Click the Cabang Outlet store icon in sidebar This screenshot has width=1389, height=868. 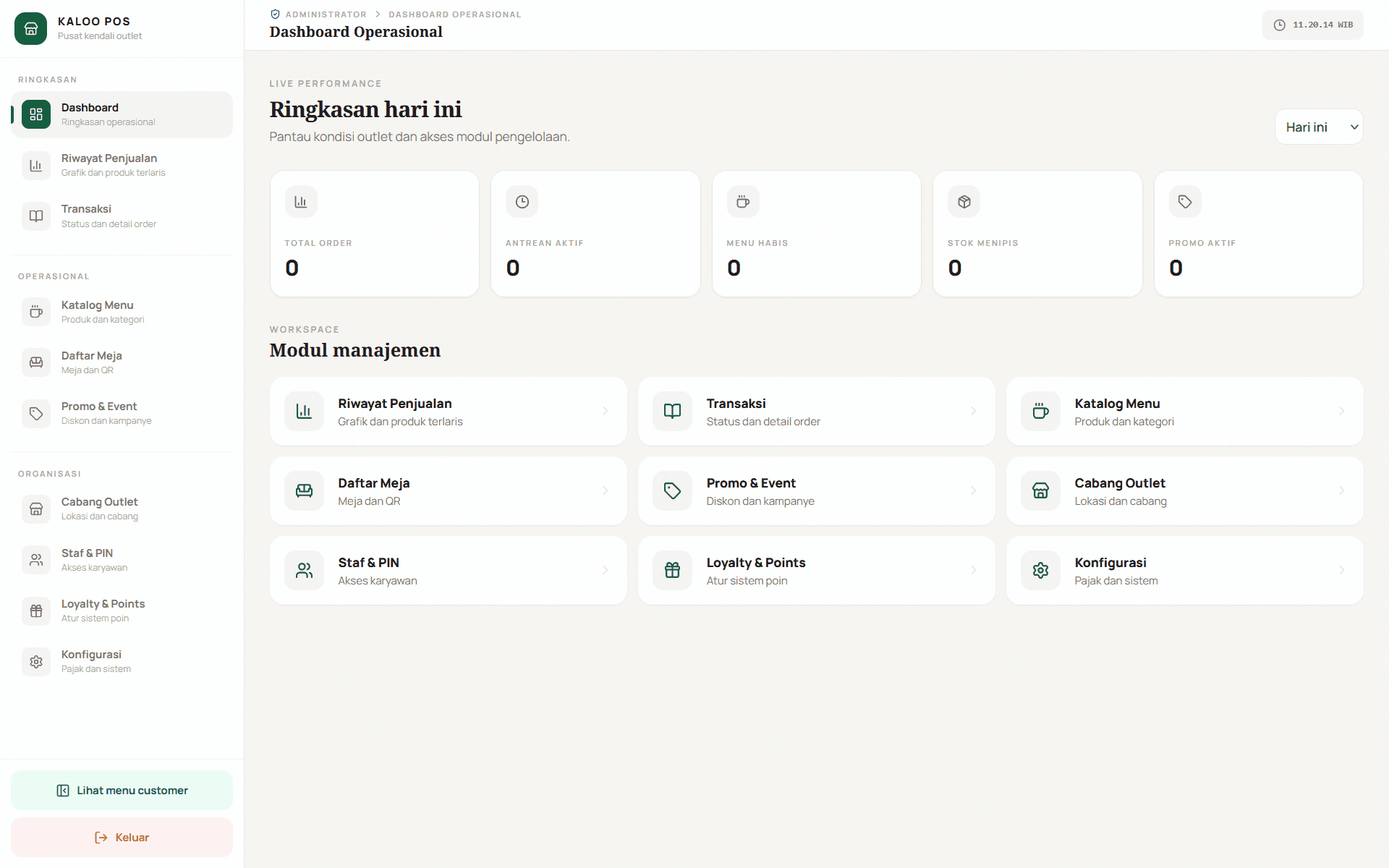click(x=36, y=509)
